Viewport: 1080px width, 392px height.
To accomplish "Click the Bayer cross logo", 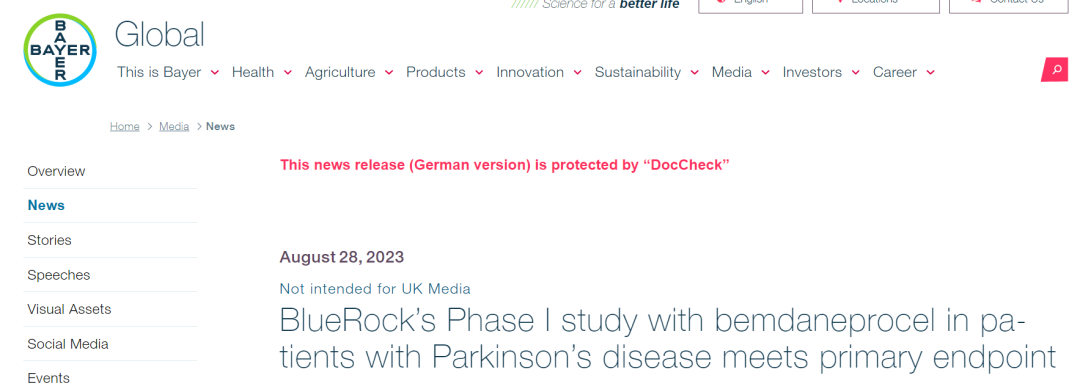I will click(60, 50).
